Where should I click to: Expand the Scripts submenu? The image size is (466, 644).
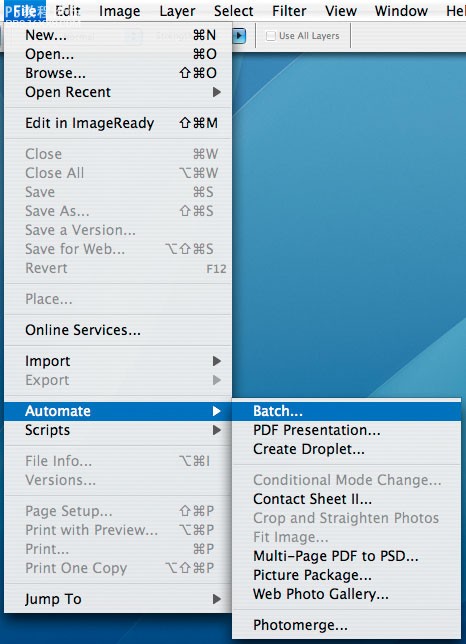[118, 430]
